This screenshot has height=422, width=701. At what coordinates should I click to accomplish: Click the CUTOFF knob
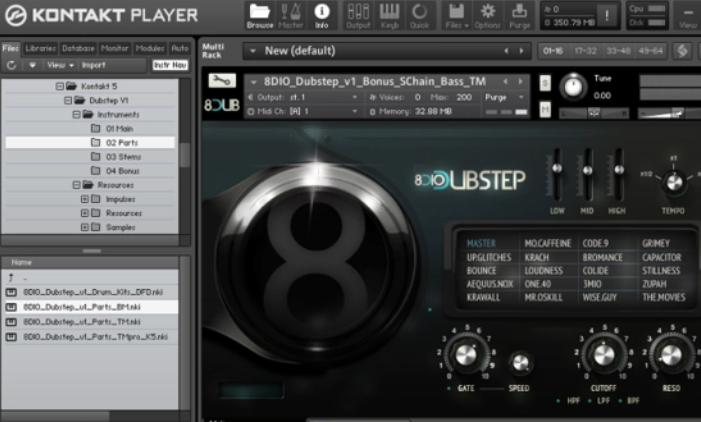(x=604, y=355)
